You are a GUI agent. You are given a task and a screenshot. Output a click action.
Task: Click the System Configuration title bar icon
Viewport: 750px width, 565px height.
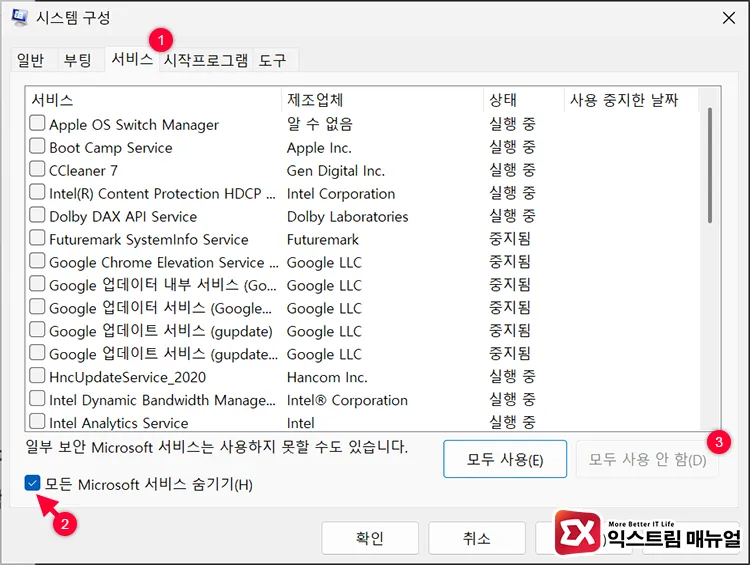19,18
